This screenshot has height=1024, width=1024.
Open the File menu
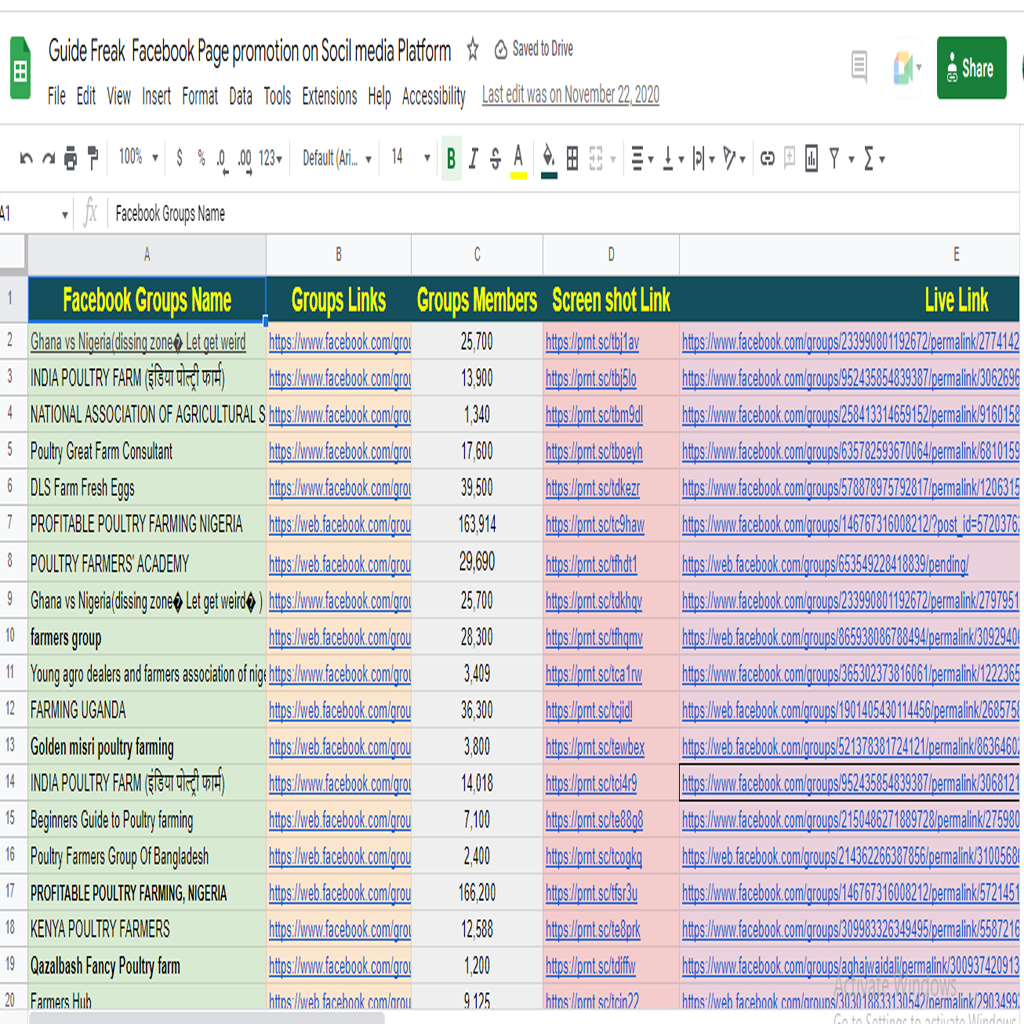click(x=57, y=97)
